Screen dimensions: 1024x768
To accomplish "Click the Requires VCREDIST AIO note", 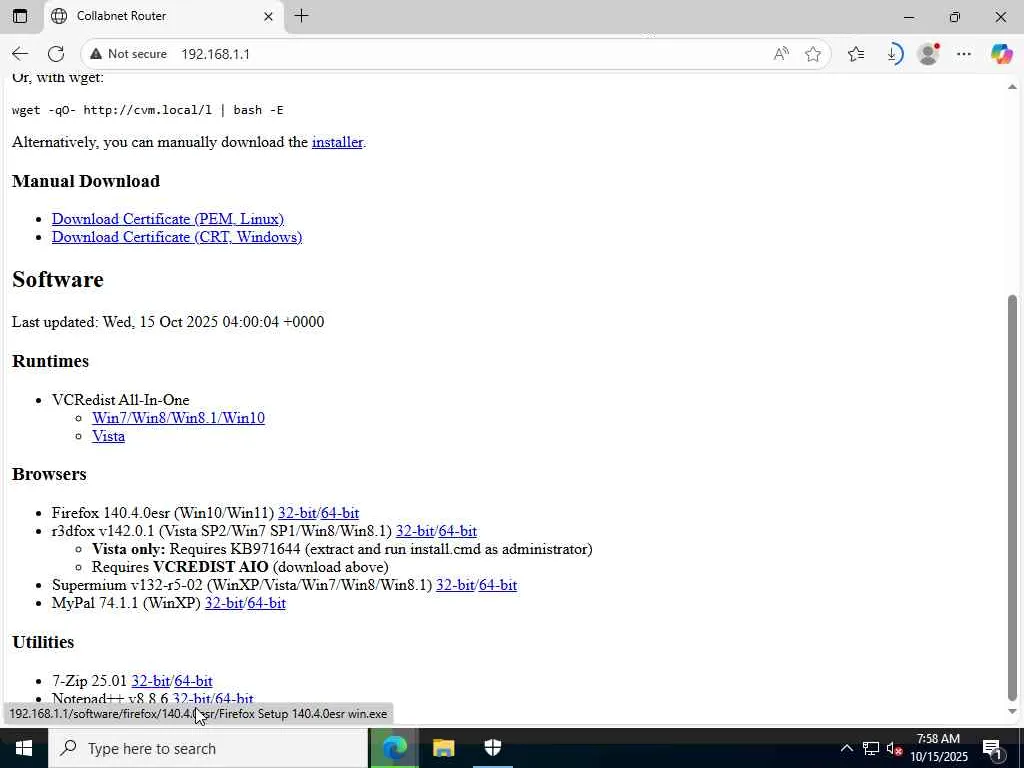I will [x=240, y=567].
